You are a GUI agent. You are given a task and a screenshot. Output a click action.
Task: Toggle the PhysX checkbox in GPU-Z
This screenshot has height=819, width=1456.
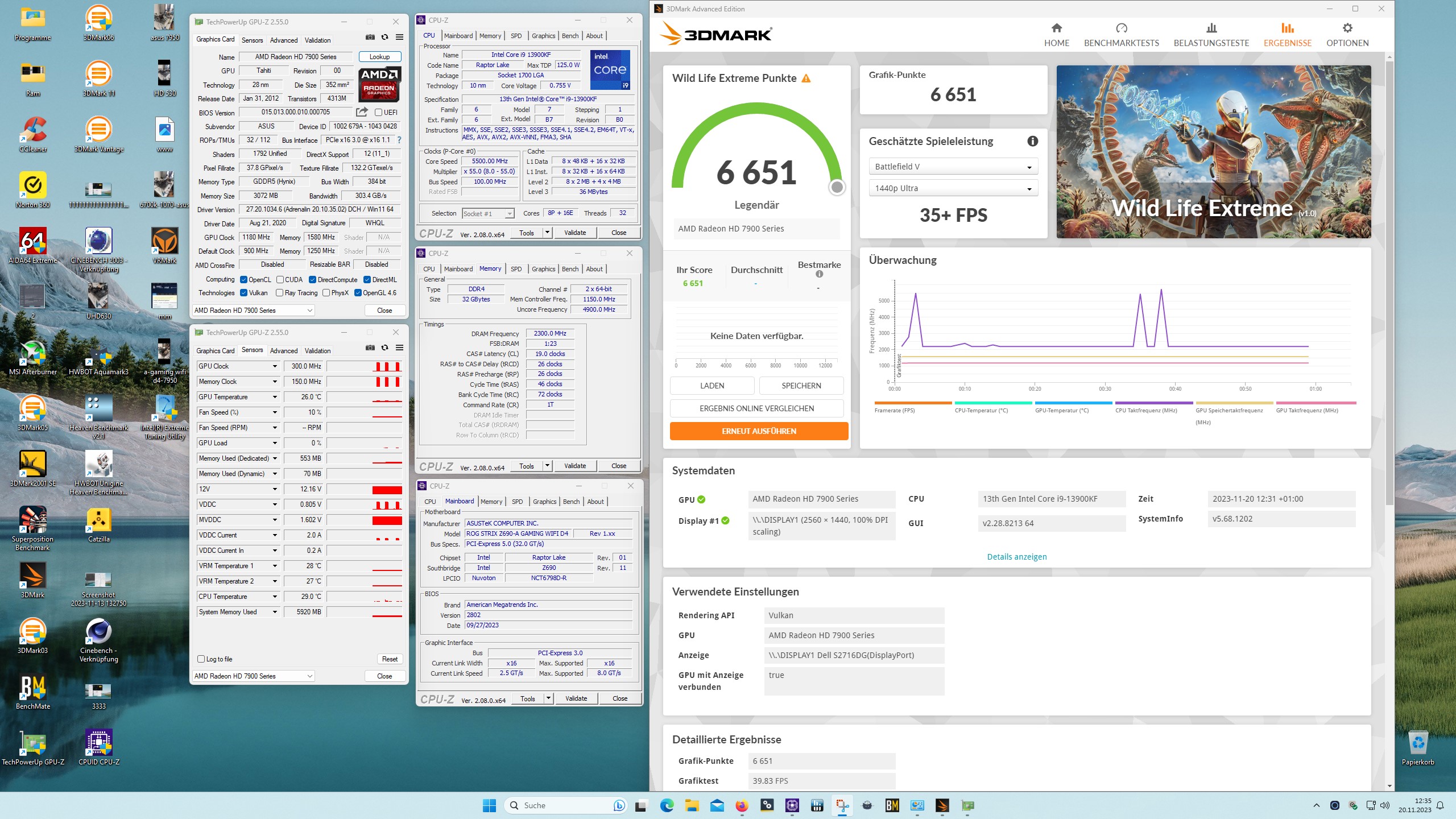[x=326, y=293]
